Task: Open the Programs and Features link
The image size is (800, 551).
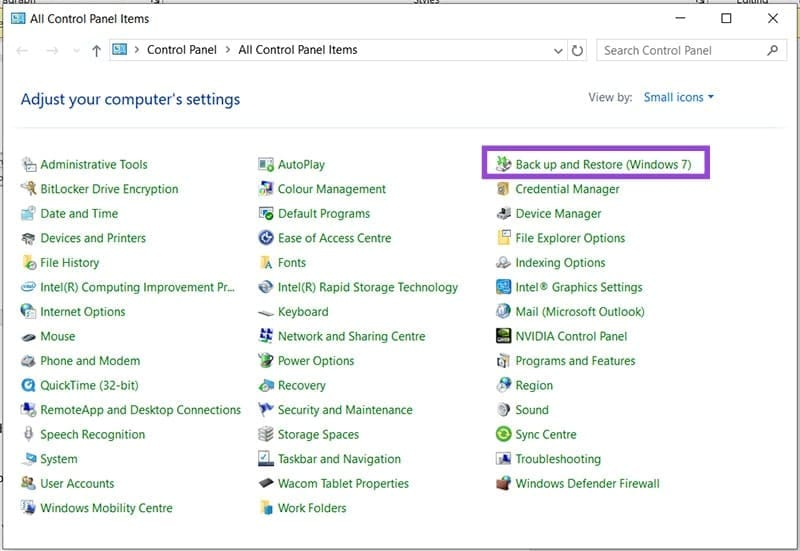Action: (575, 361)
